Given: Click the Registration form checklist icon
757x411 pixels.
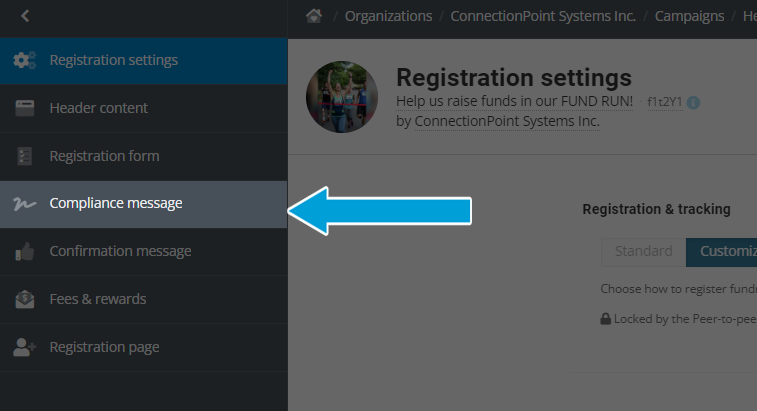Looking at the screenshot, I should pos(25,156).
